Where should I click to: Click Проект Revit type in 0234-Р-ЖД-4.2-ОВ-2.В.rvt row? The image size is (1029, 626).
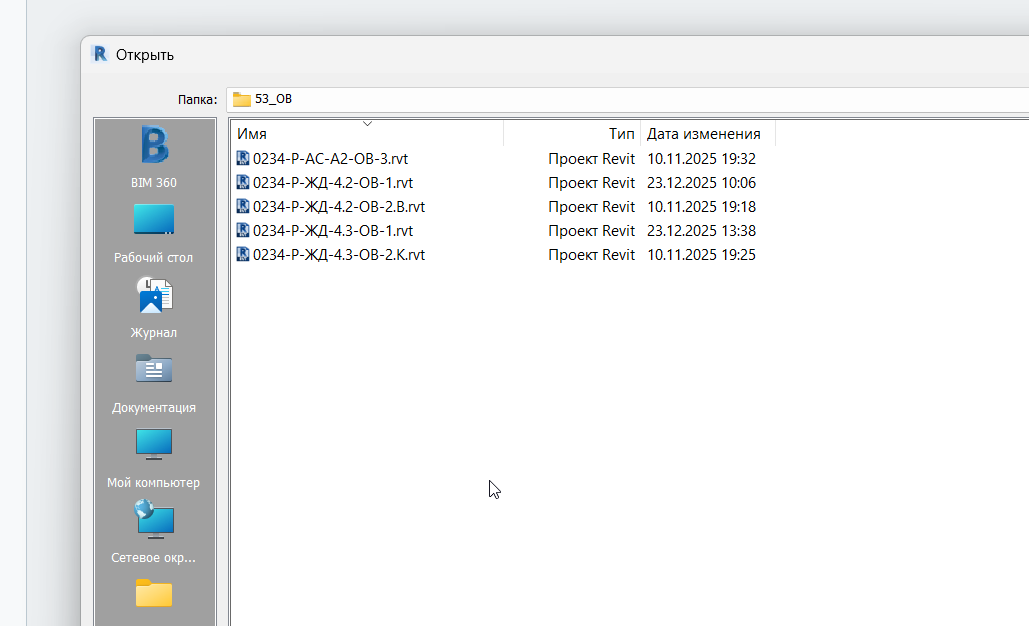pos(591,207)
